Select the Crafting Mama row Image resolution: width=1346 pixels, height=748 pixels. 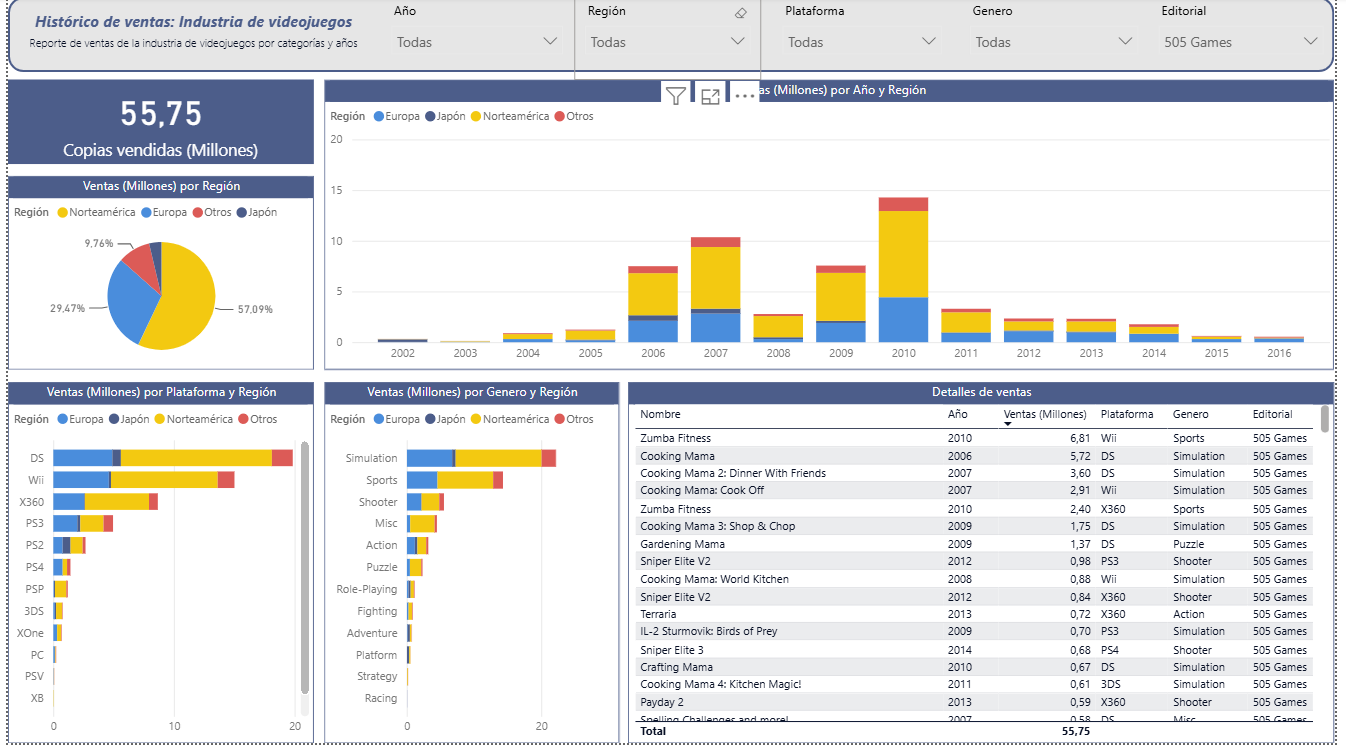click(974, 667)
